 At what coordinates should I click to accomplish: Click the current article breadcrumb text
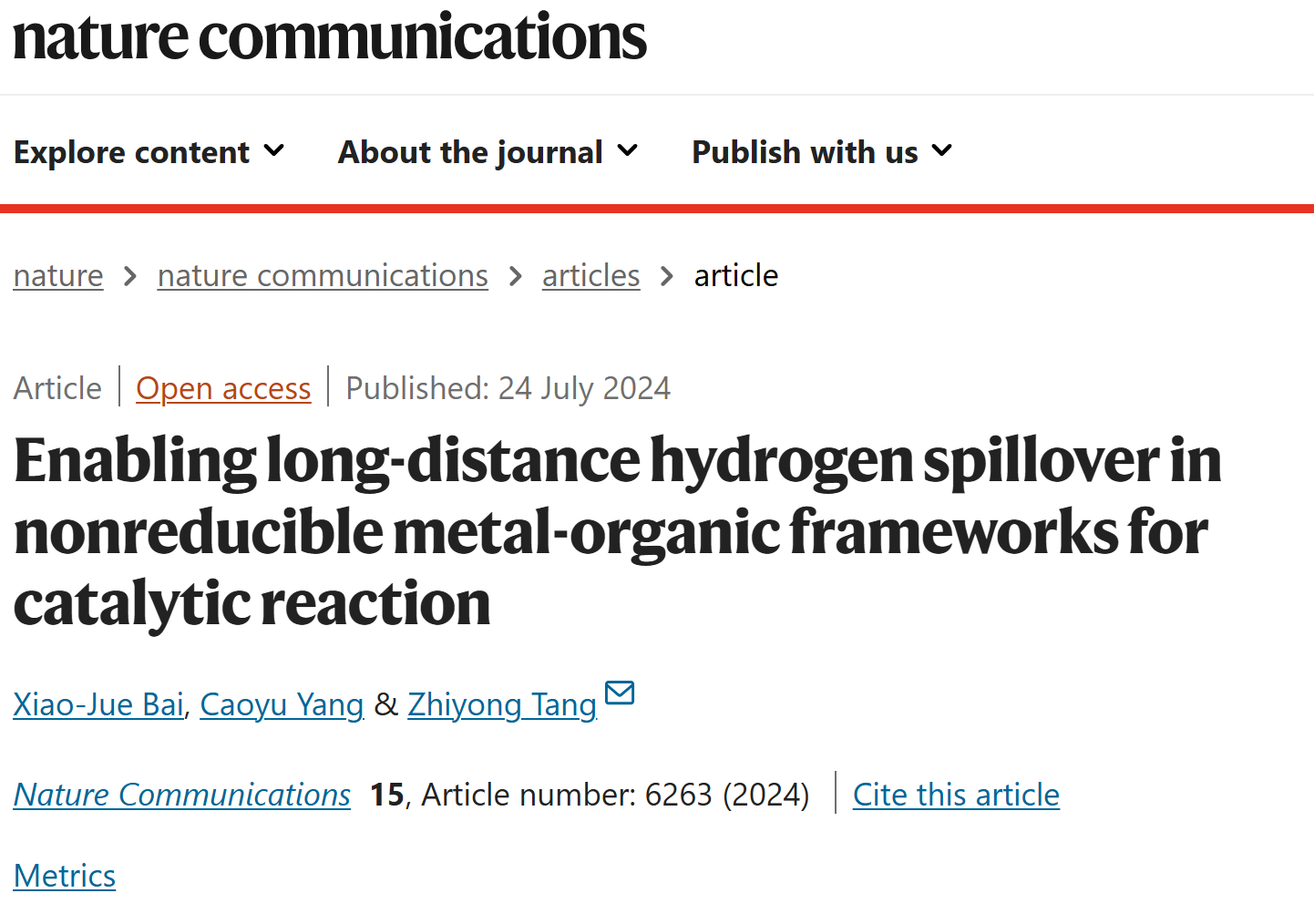pos(736,275)
